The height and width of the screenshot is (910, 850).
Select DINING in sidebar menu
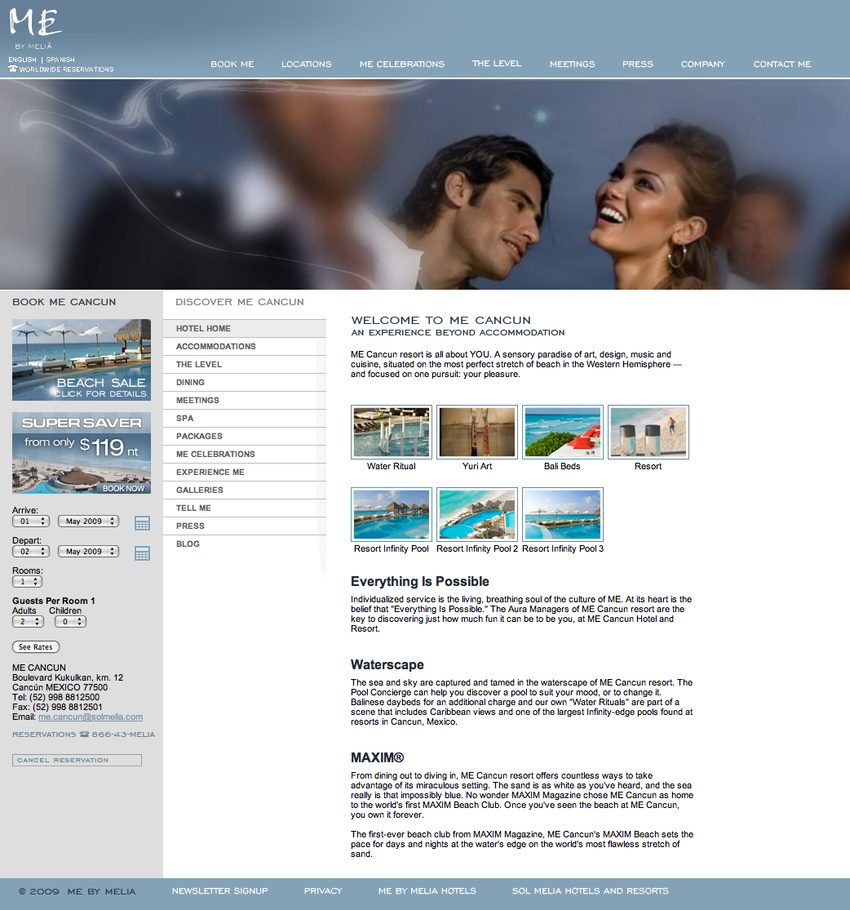tap(244, 382)
